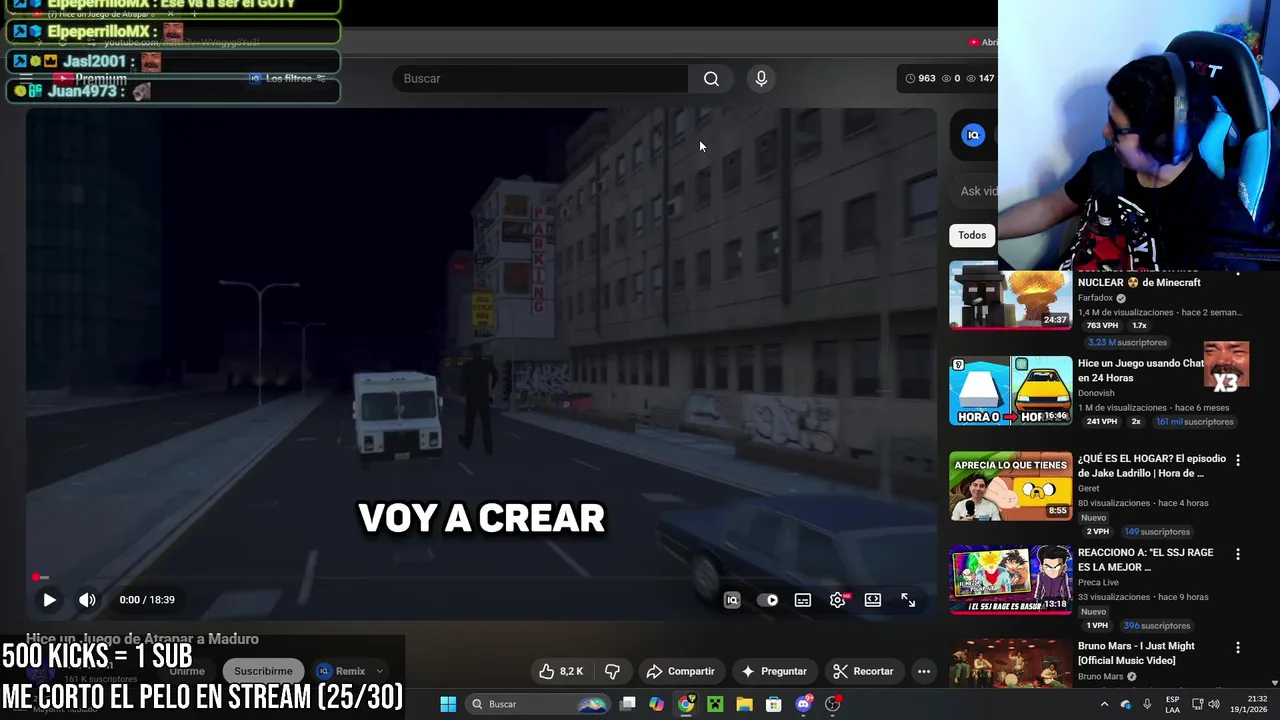The height and width of the screenshot is (720, 1280).
Task: Click the Compartir share button
Action: tap(680, 671)
